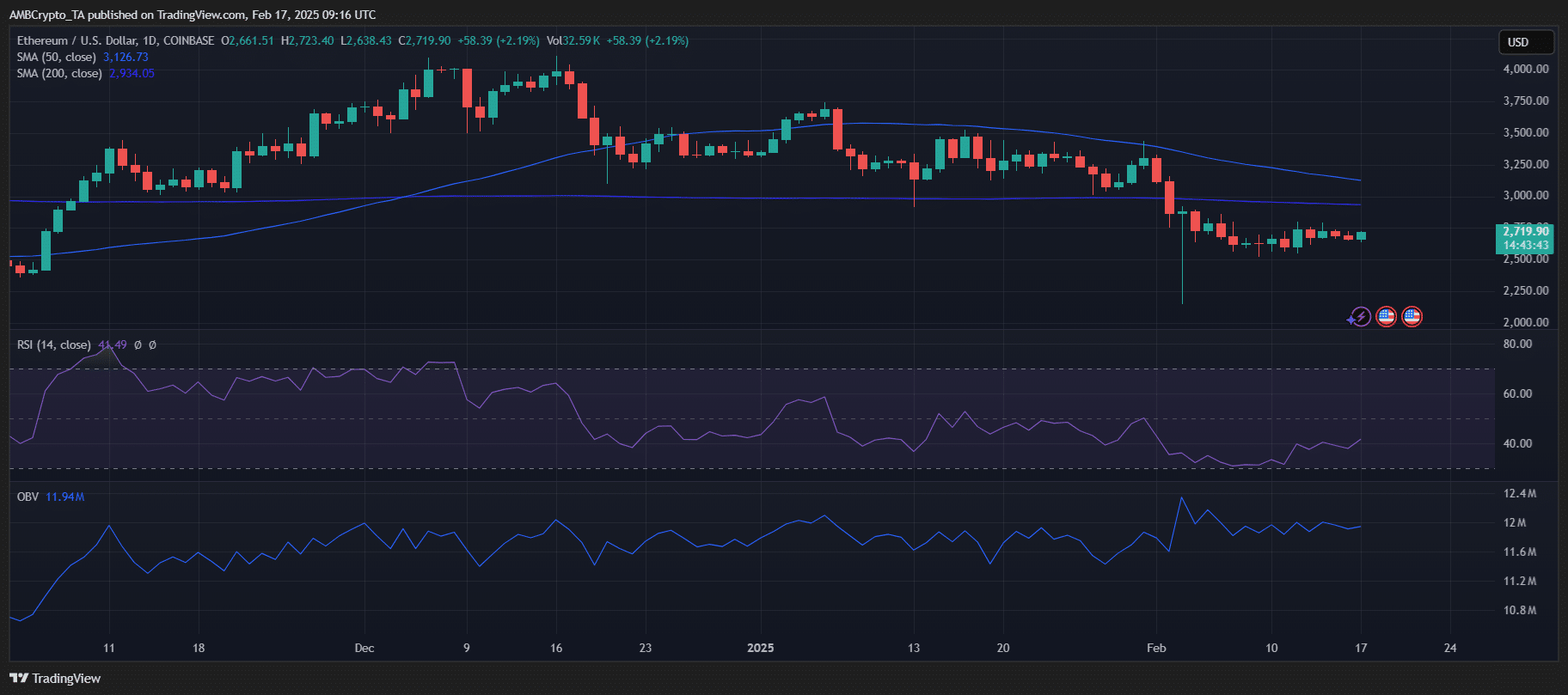The image size is (1568, 695).
Task: Click the 80.00 level on RSI scale
Action: pos(1517,344)
